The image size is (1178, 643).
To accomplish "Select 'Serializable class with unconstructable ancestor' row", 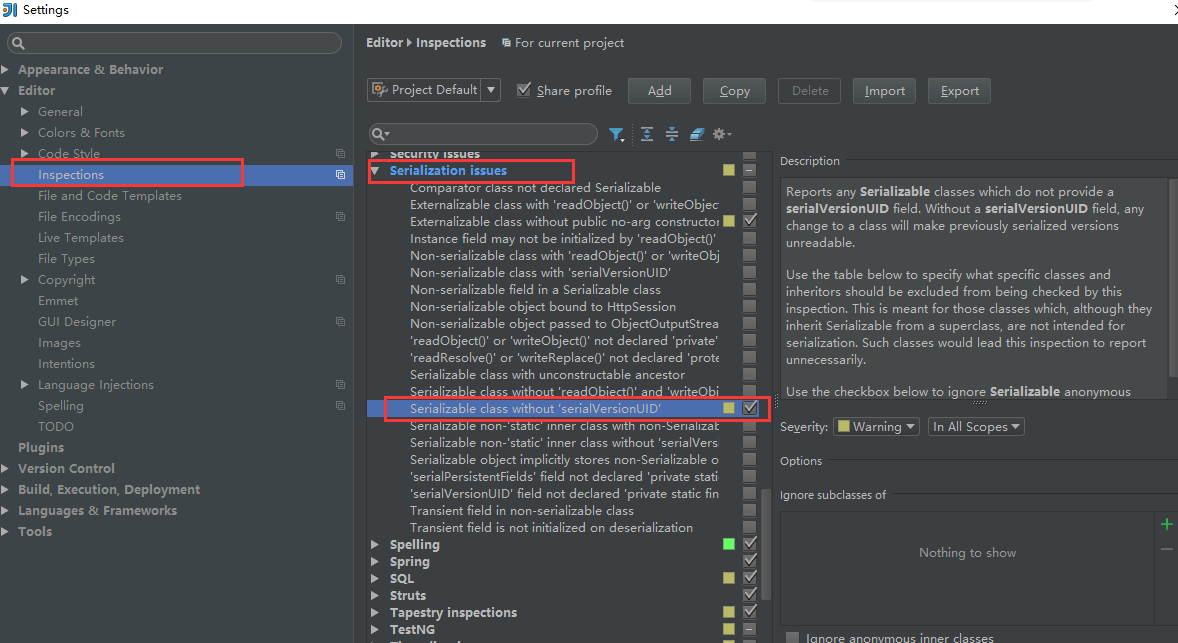I will (x=547, y=374).
